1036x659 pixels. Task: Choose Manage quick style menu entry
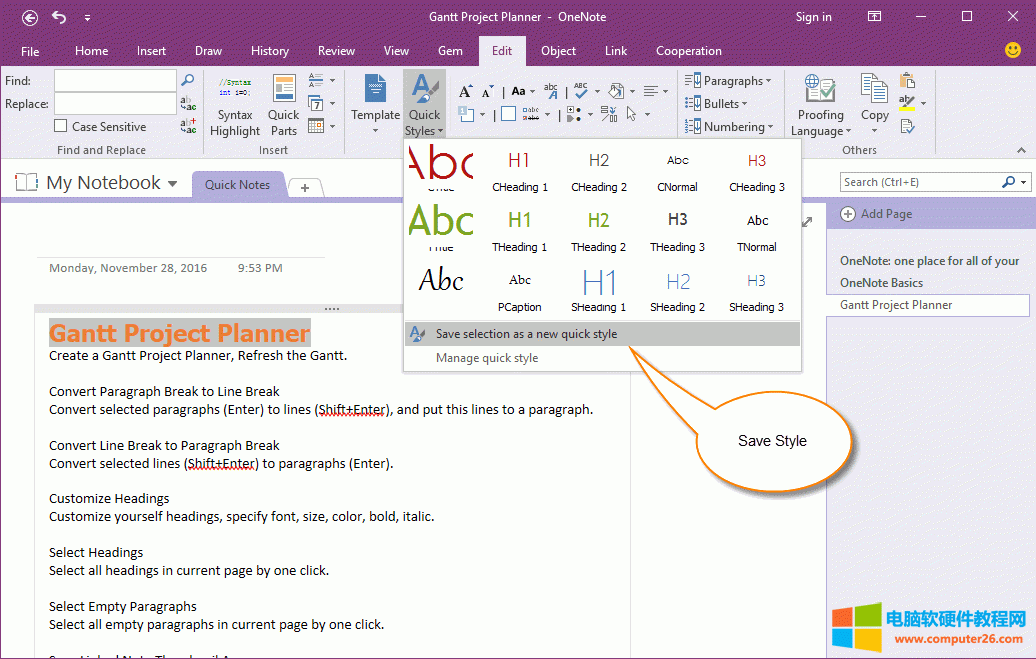click(487, 358)
